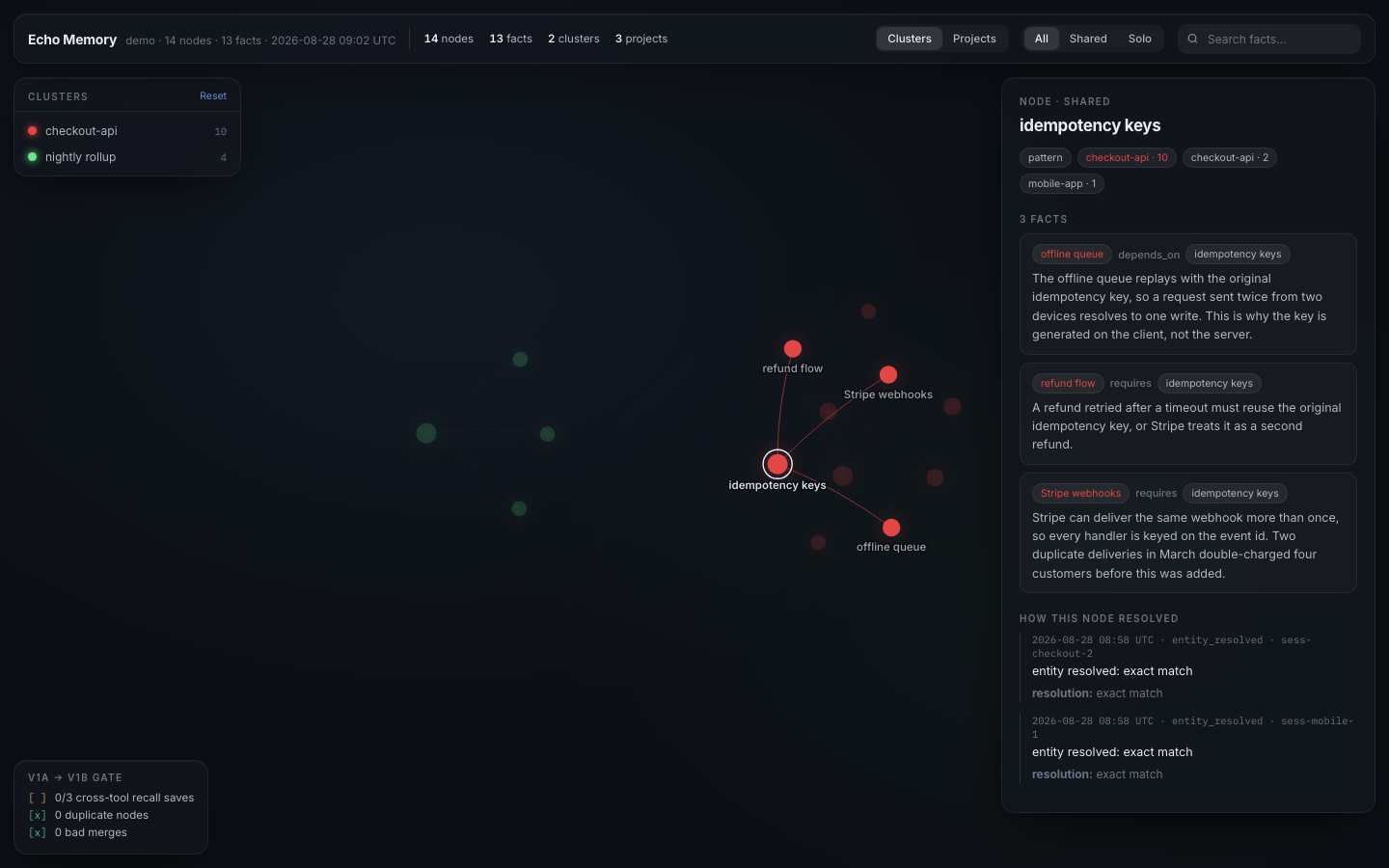1389x868 pixels.
Task: Click idempotency keys chip in refund flow fact
Action: 1210,383
